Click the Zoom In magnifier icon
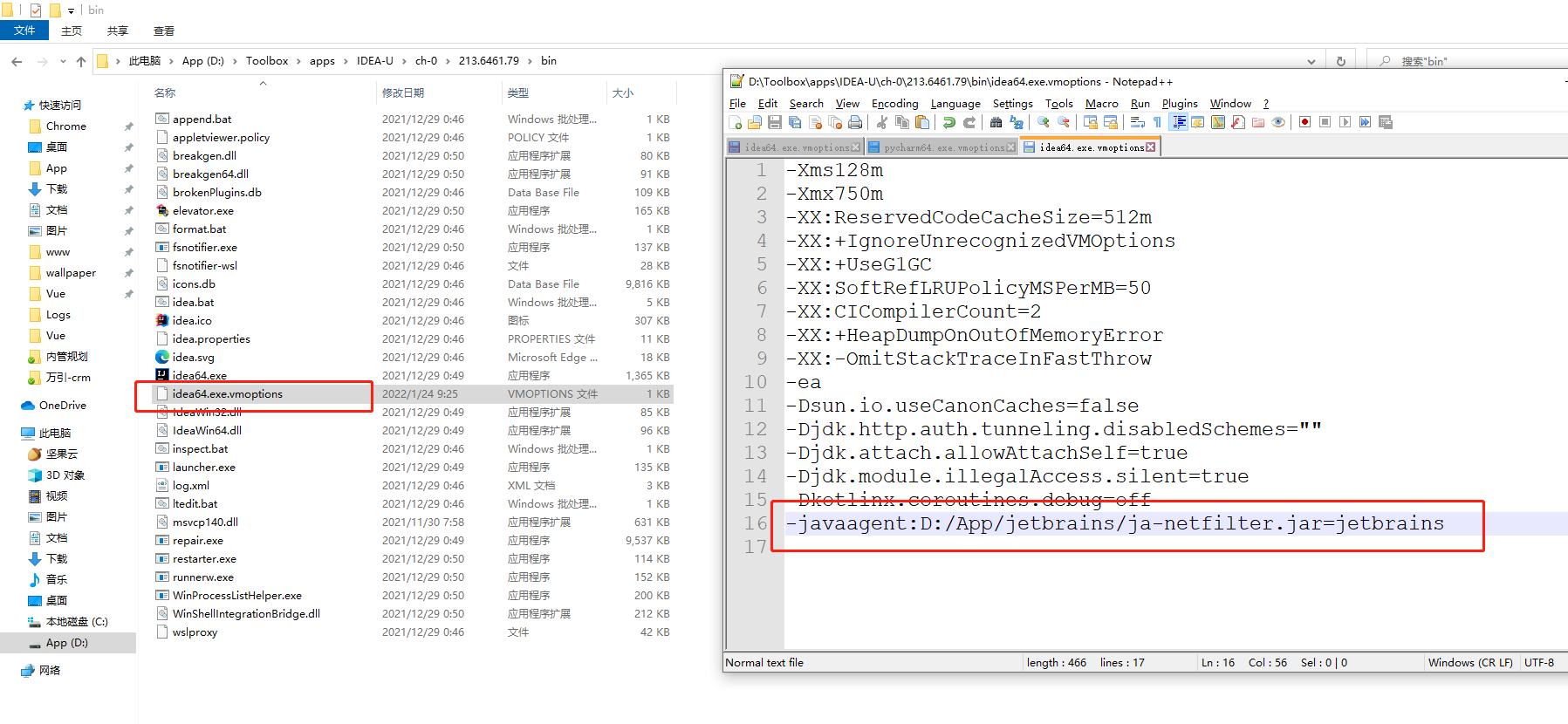The height and width of the screenshot is (724, 1568). pos(1043,122)
